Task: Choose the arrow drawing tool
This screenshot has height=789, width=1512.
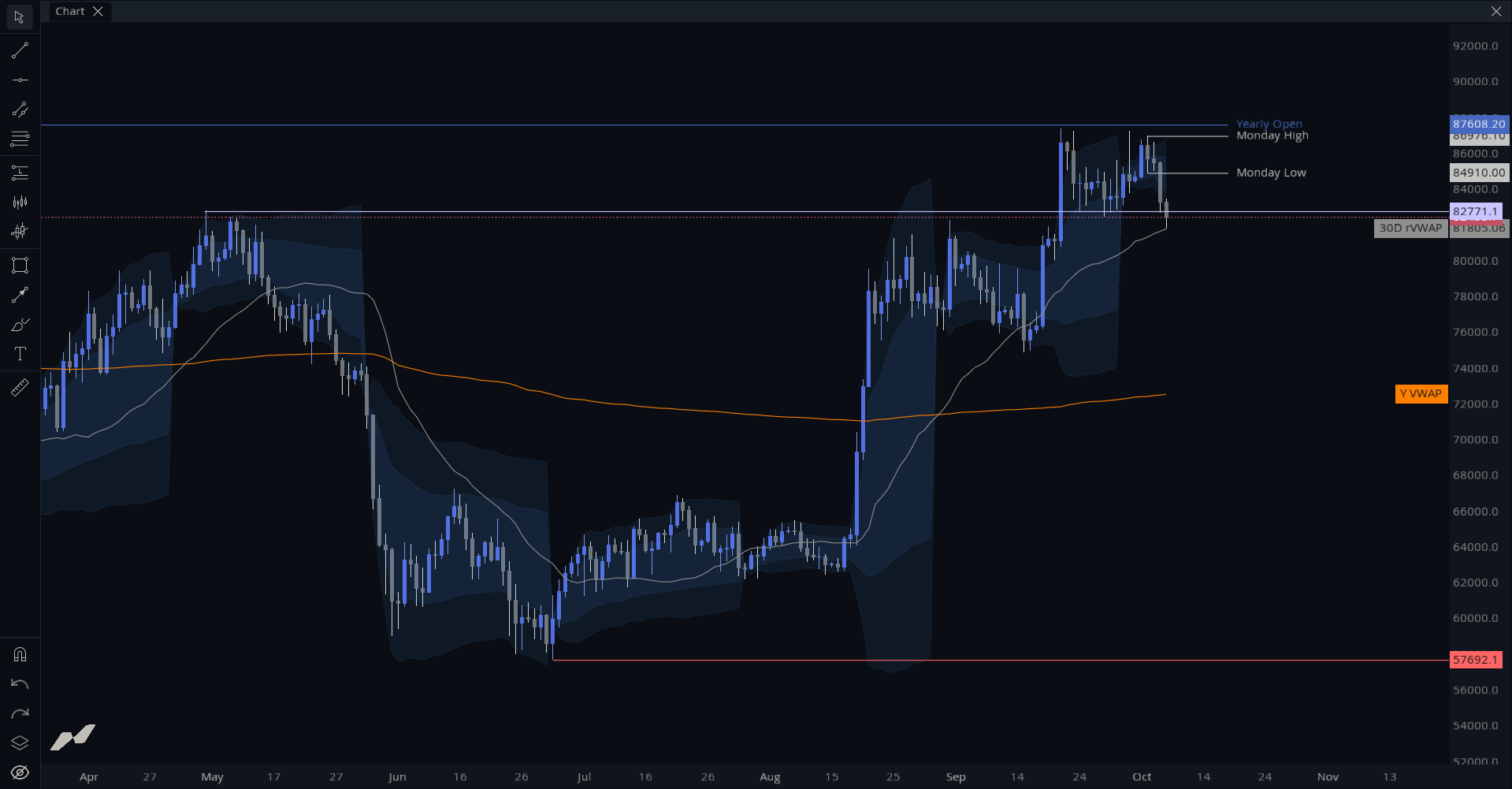Action: (20, 295)
